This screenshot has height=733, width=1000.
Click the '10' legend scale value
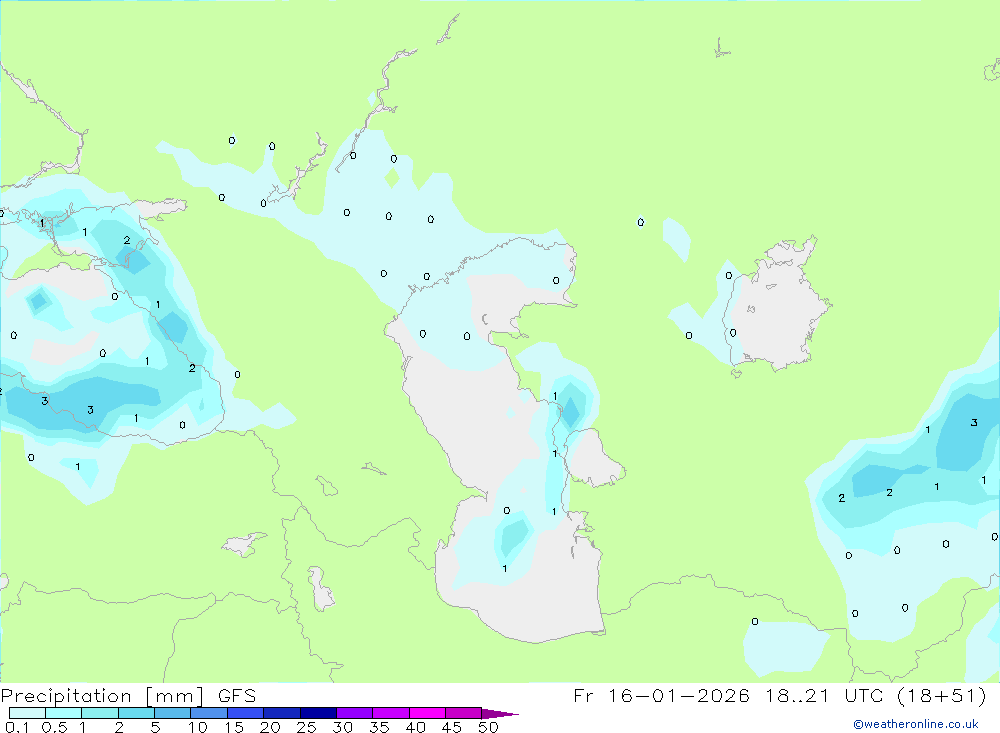click(x=198, y=727)
